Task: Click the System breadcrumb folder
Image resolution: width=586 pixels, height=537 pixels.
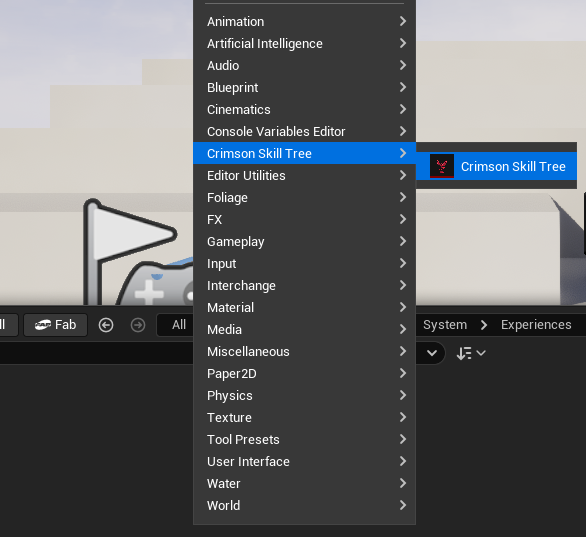Action: pos(445,325)
